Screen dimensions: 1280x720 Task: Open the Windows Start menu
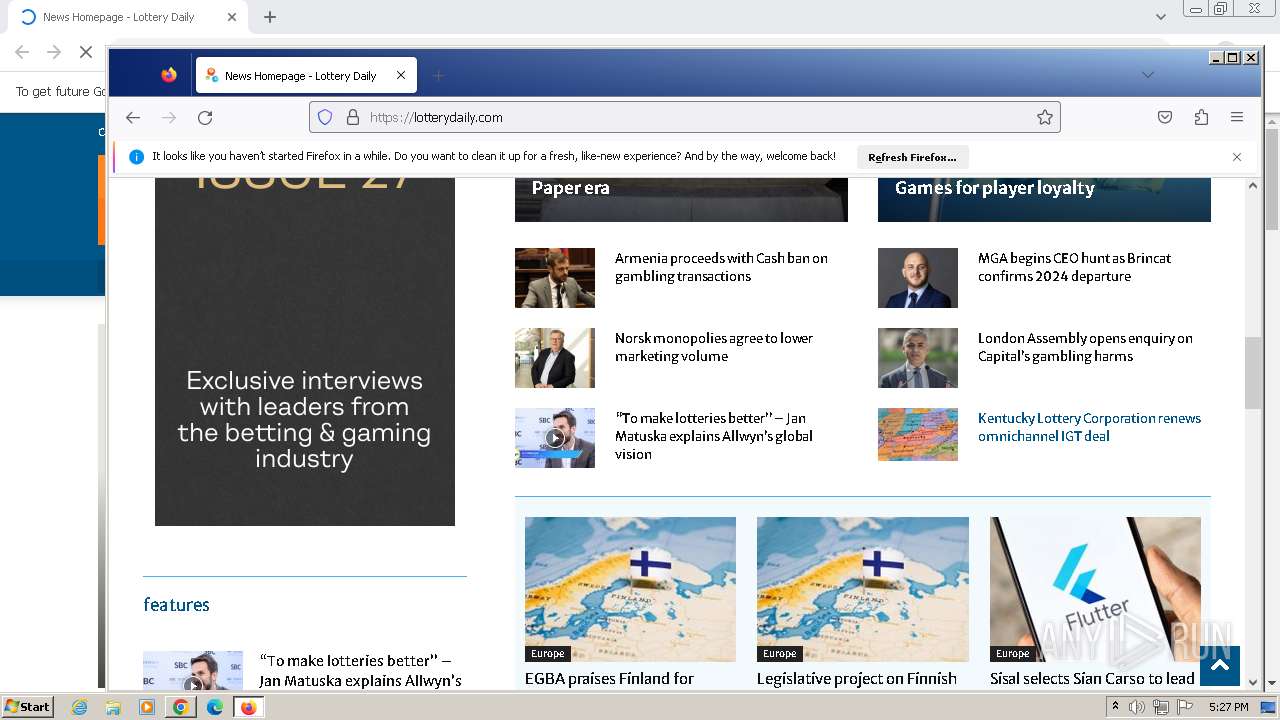point(27,707)
